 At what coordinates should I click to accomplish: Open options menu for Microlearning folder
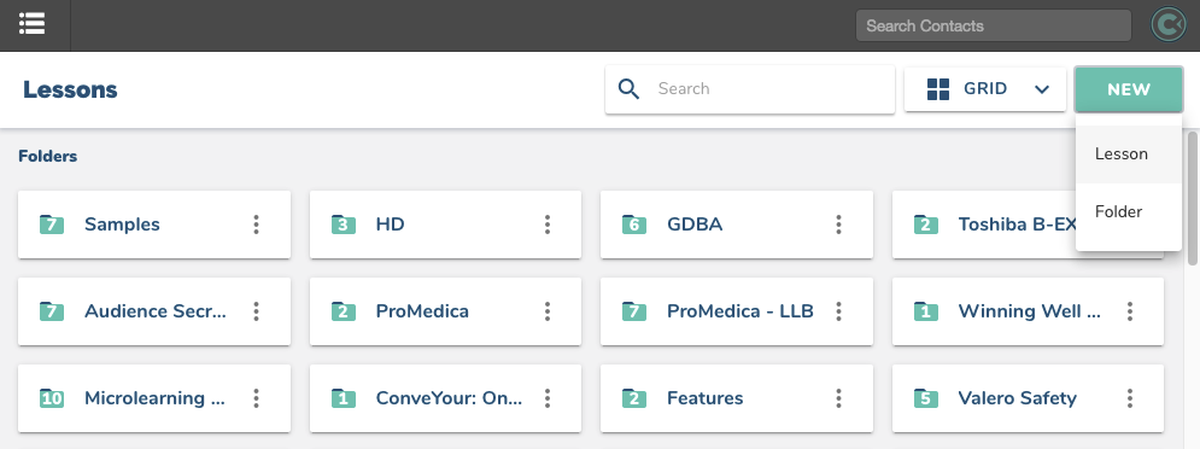pos(256,399)
